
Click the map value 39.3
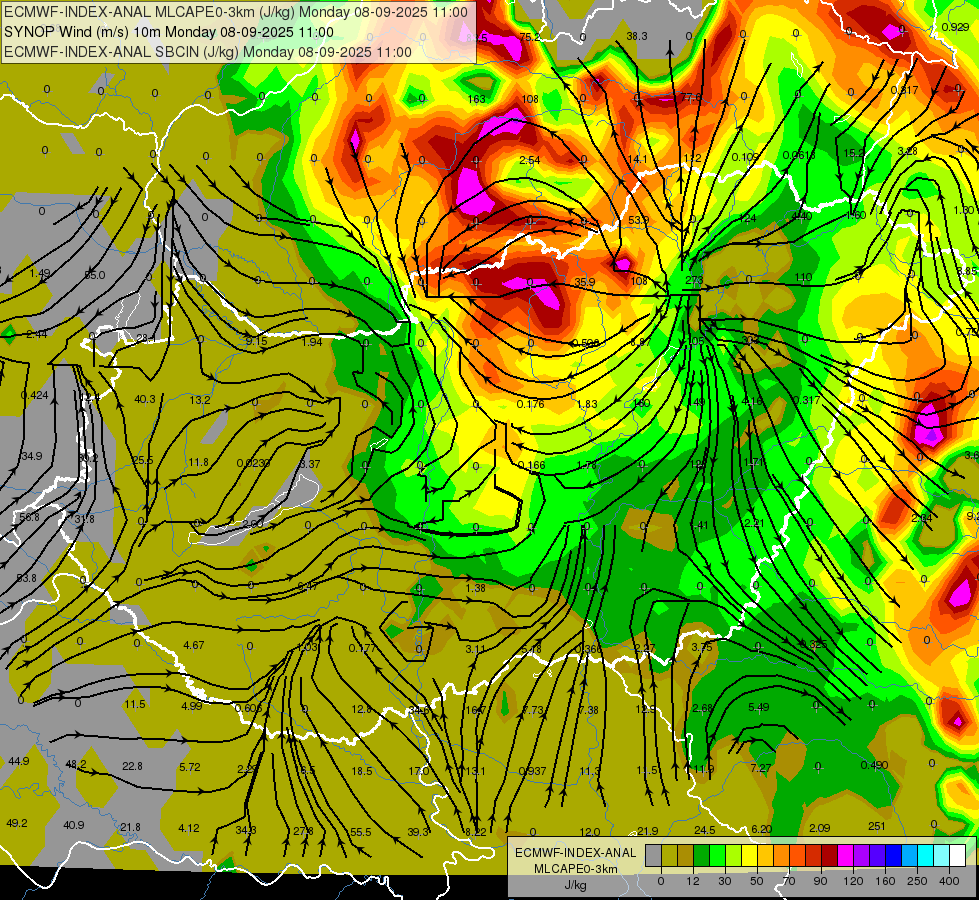click(x=418, y=832)
